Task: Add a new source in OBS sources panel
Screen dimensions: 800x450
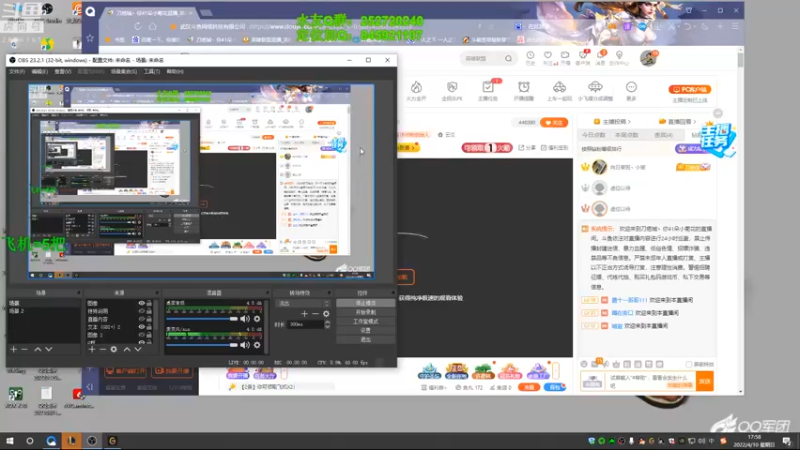Action: (92, 349)
